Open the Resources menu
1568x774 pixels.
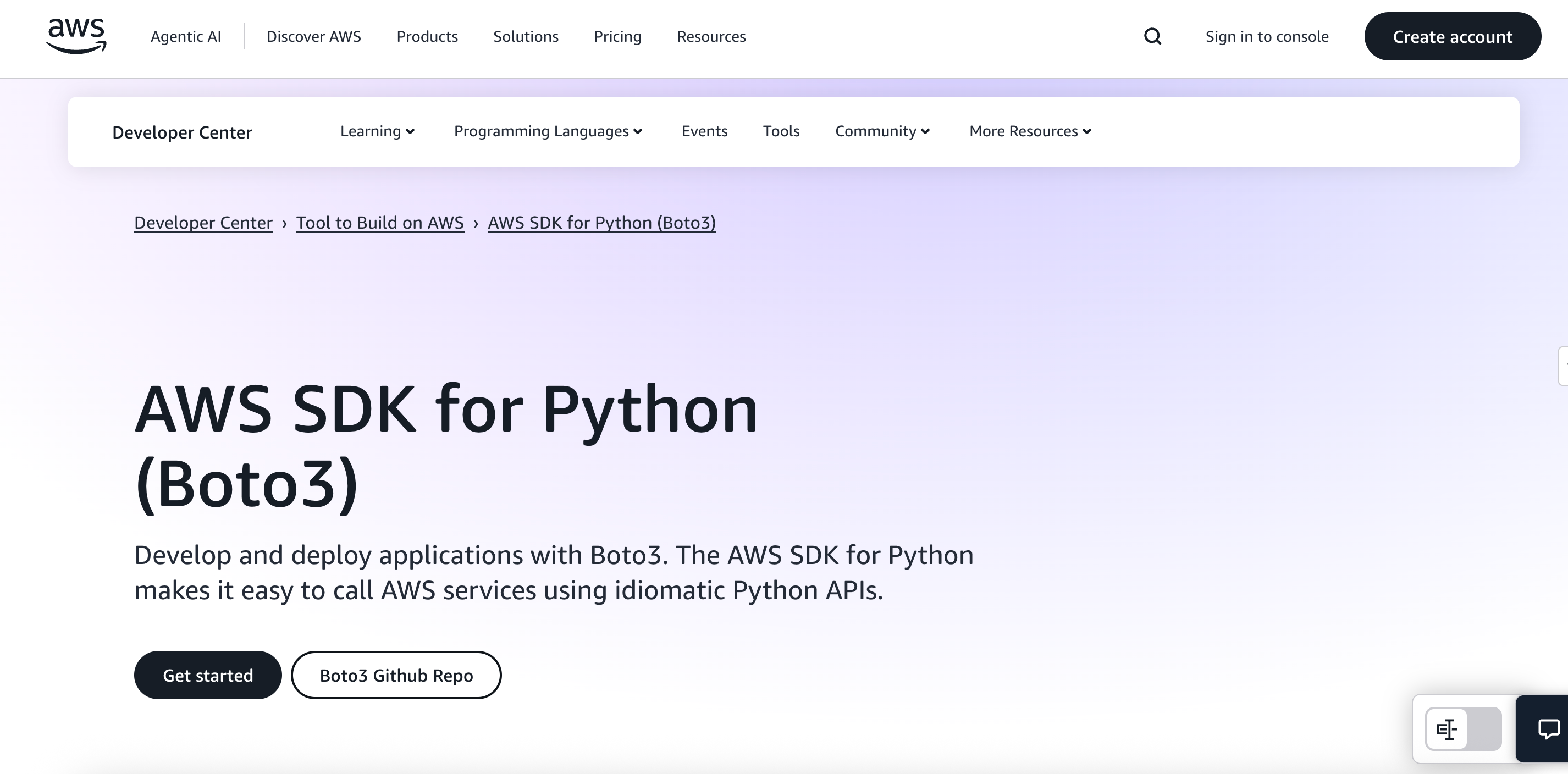(x=711, y=36)
